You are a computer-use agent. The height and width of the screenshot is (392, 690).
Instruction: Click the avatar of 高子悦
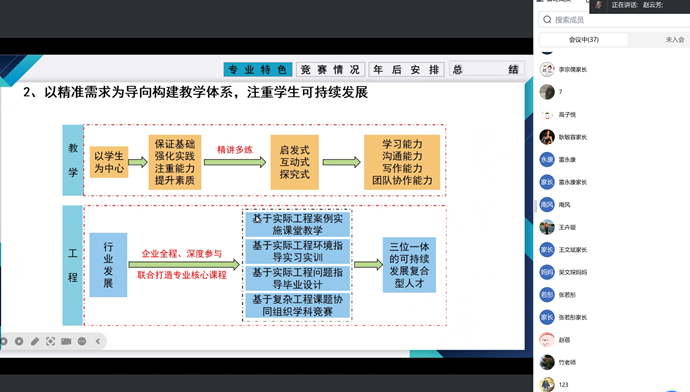(547, 115)
